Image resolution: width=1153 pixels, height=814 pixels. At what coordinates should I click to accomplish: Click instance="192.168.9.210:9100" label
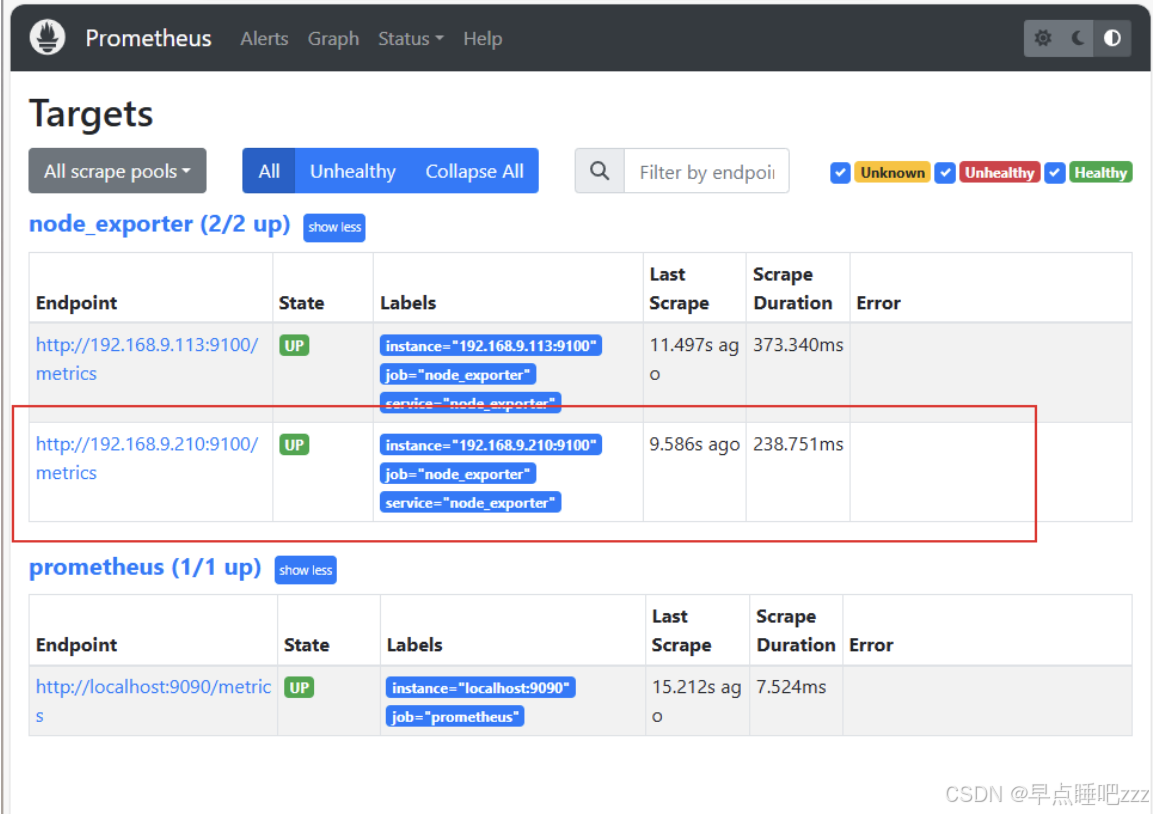pyautogui.click(x=490, y=445)
